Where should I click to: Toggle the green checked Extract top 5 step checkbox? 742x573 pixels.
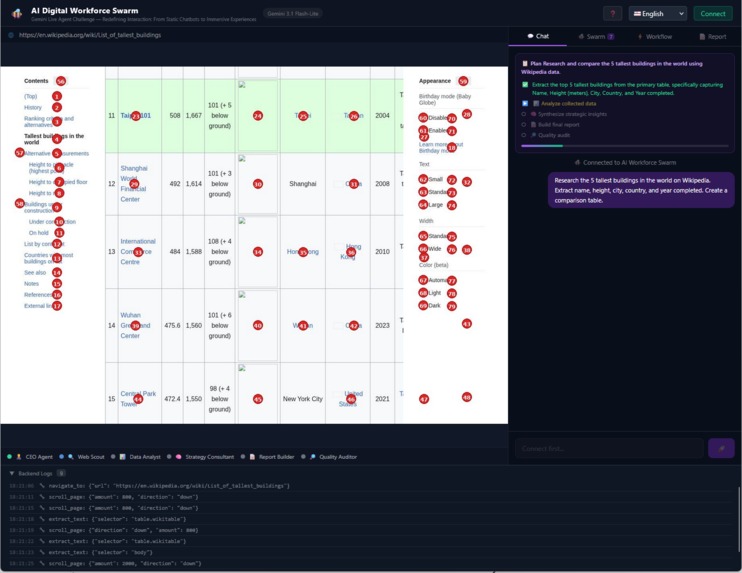click(x=525, y=85)
